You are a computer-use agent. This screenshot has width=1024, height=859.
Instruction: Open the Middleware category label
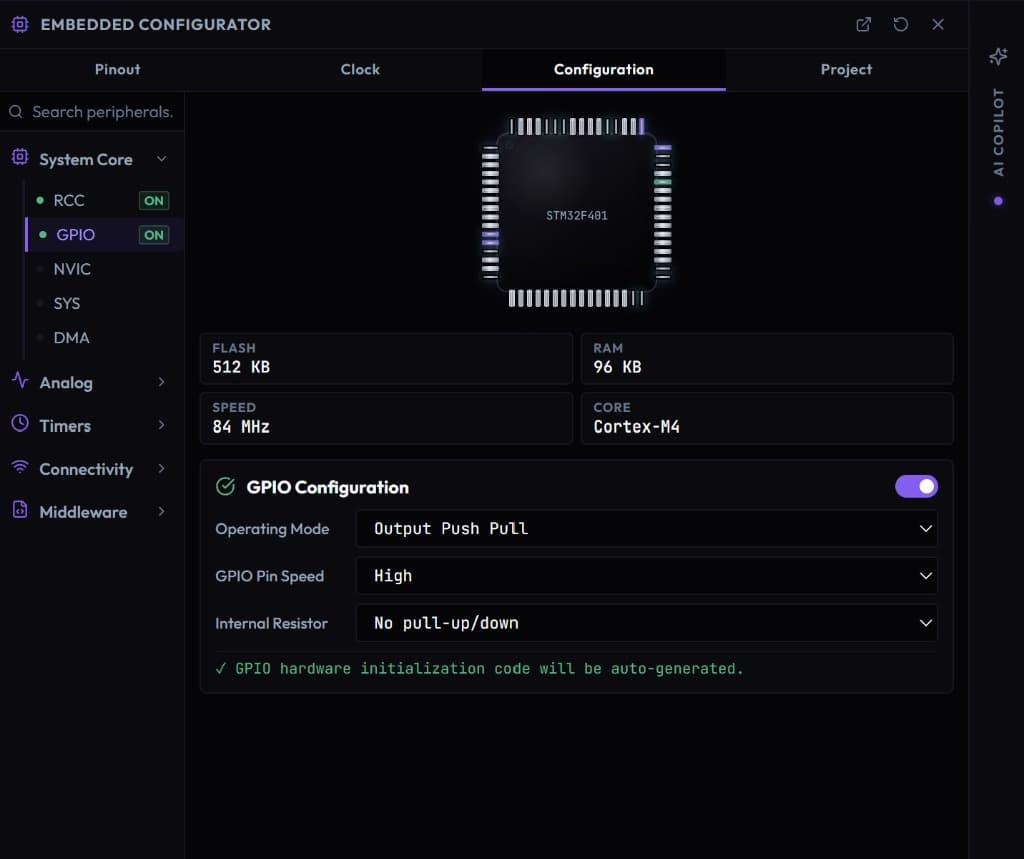(84, 512)
